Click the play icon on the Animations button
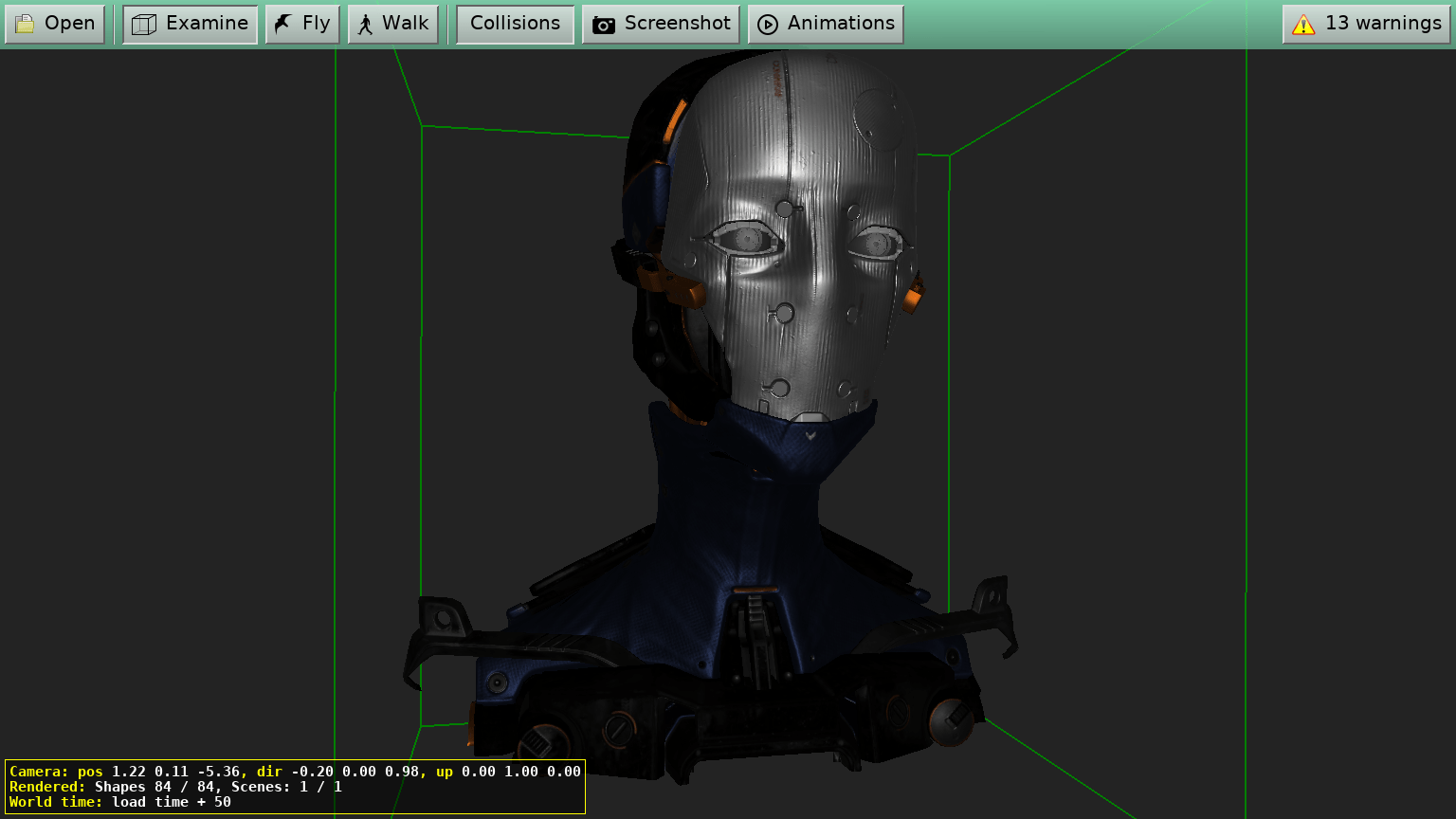Screen dimensions: 1456x819 [768, 24]
